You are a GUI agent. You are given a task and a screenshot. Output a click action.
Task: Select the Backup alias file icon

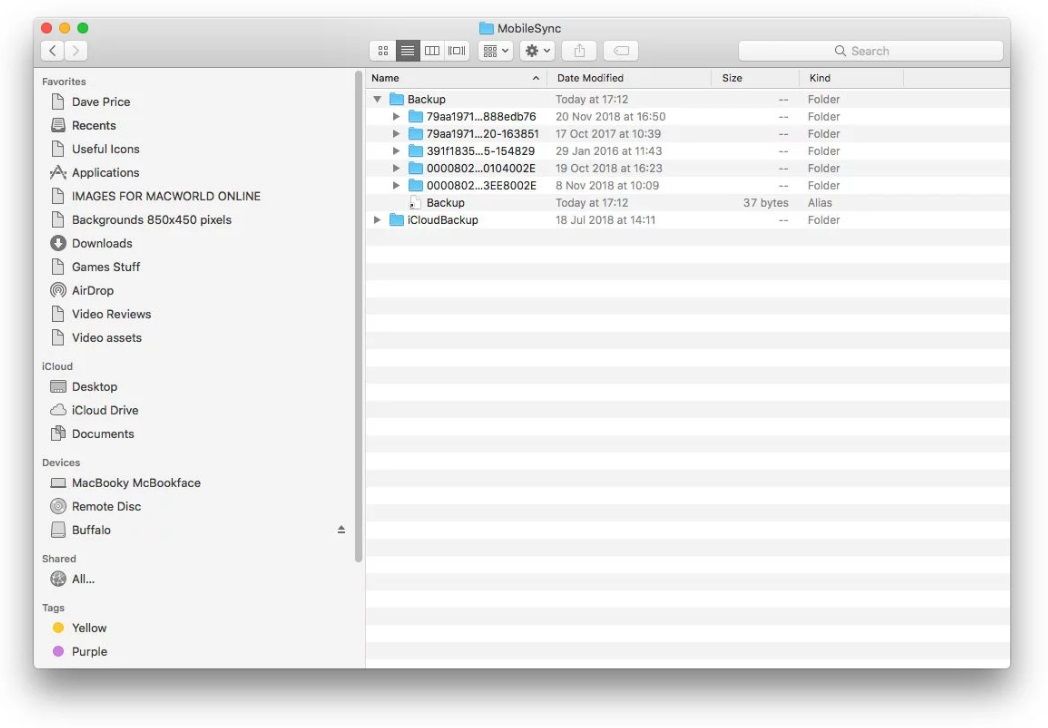[415, 203]
